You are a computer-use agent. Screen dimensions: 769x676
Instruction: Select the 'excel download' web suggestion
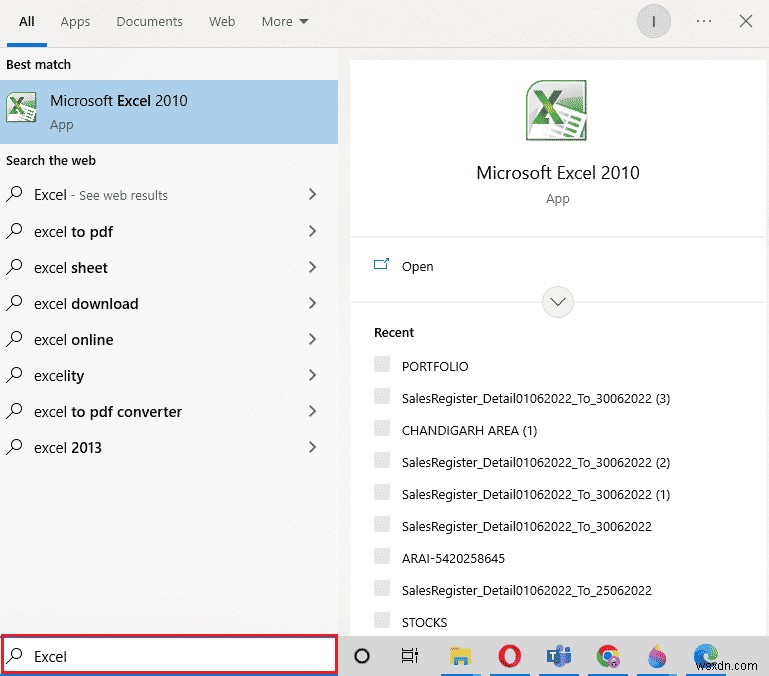(86, 303)
